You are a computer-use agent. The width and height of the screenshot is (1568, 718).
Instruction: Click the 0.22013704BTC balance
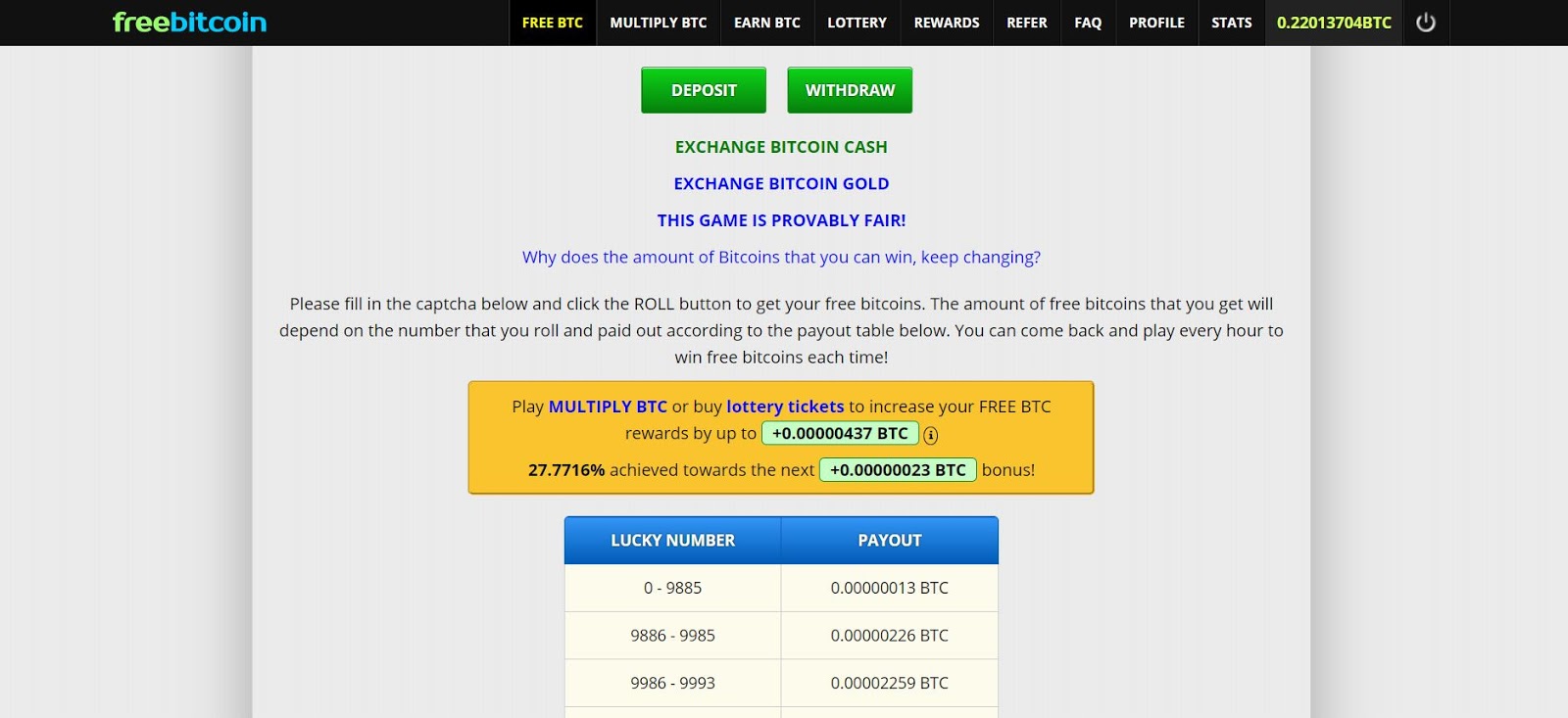(x=1334, y=23)
